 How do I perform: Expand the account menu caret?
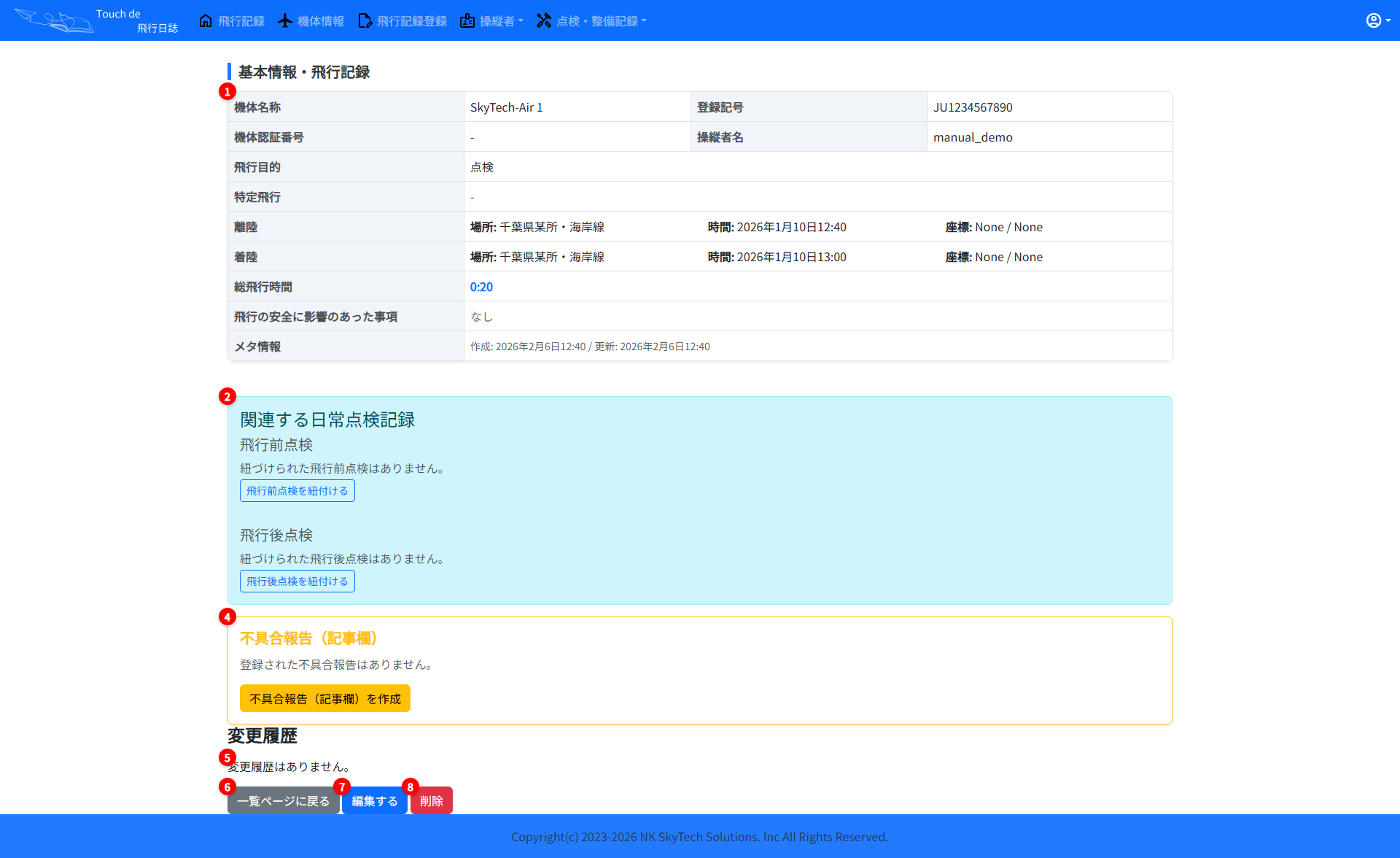1388,20
